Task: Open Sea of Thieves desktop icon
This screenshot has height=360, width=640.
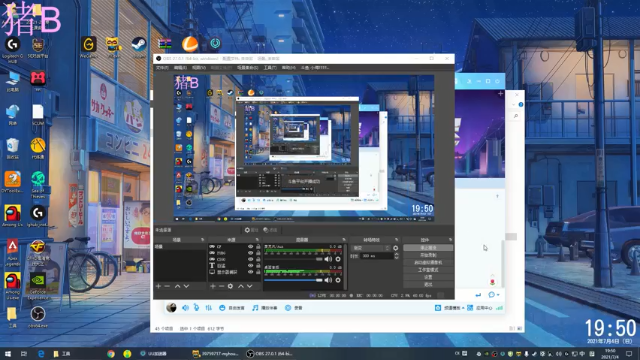Action: pyautogui.click(x=38, y=185)
